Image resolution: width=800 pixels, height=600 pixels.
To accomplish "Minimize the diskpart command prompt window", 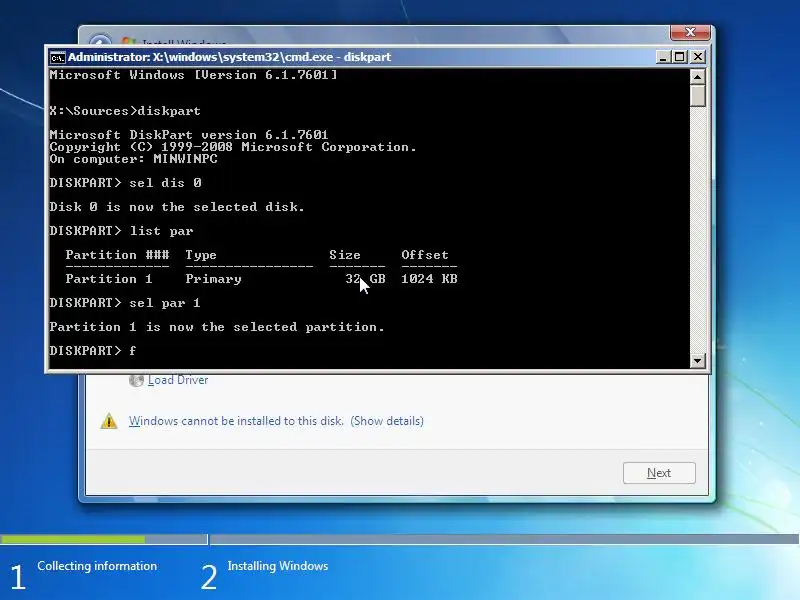I will [x=662, y=57].
